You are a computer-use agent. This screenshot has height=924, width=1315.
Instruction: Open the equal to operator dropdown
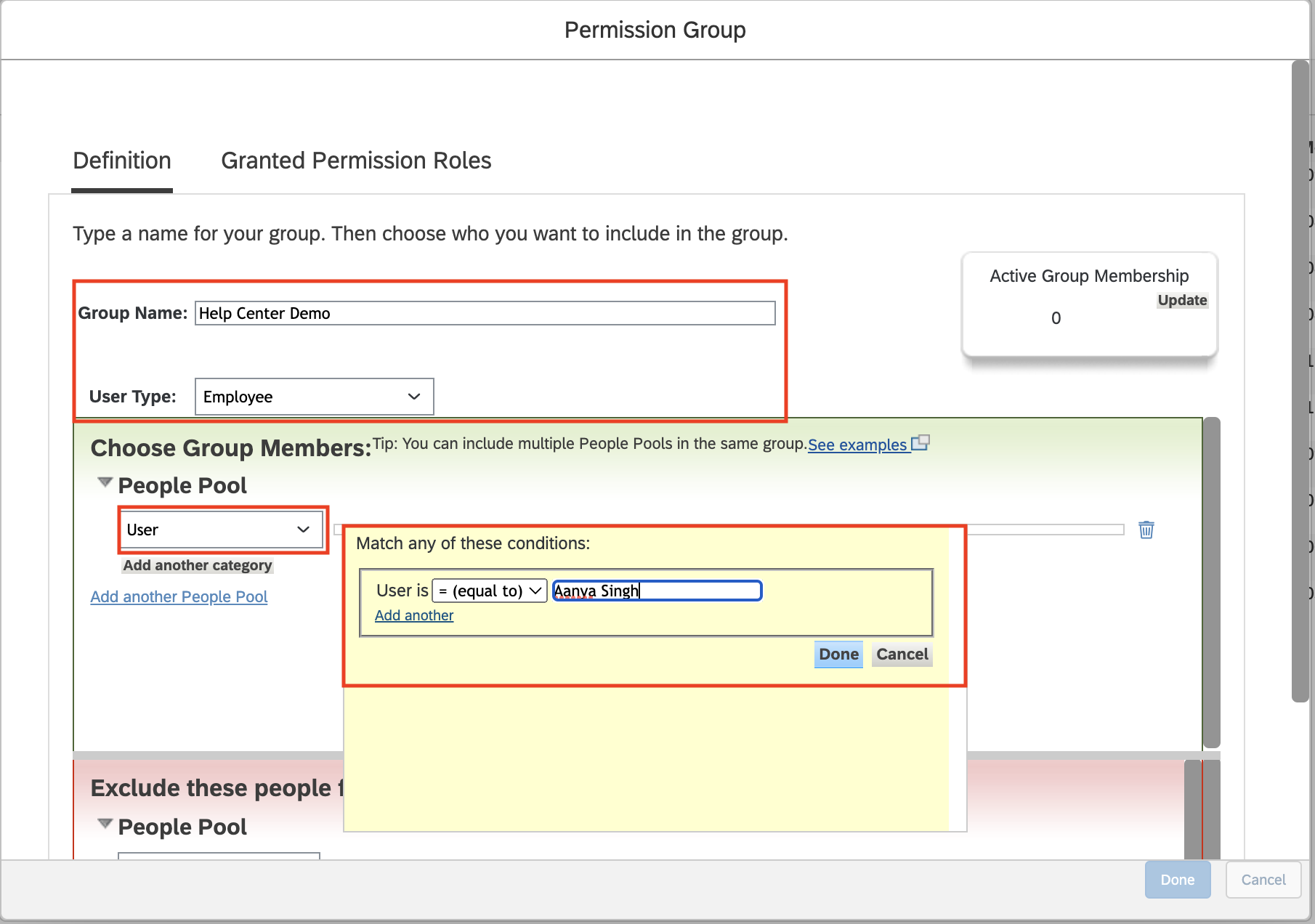[x=489, y=591]
